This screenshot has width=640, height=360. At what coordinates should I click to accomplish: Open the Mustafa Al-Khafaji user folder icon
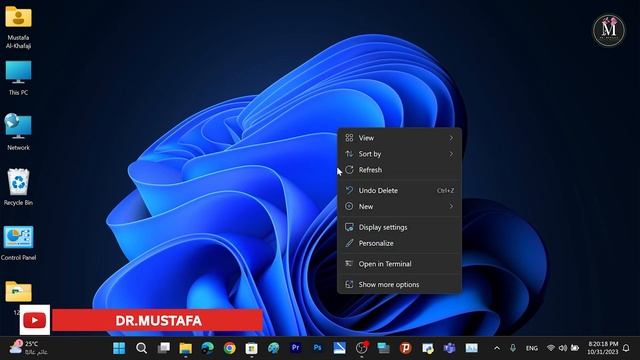[x=18, y=27]
